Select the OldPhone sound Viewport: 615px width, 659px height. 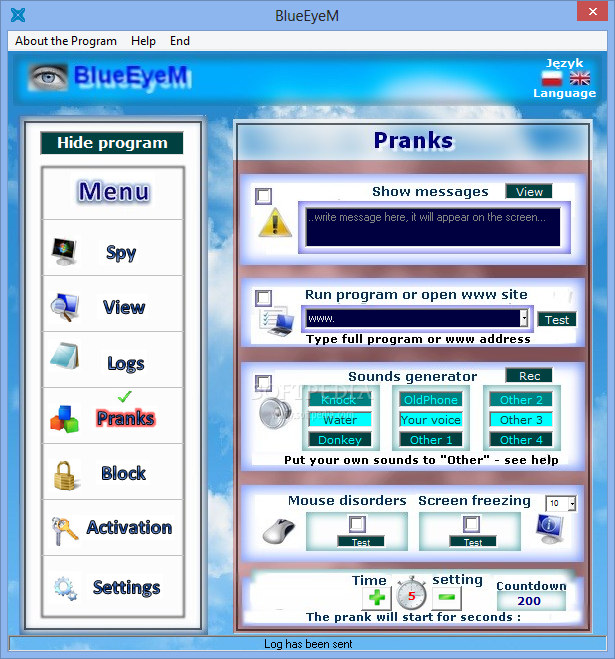(431, 400)
